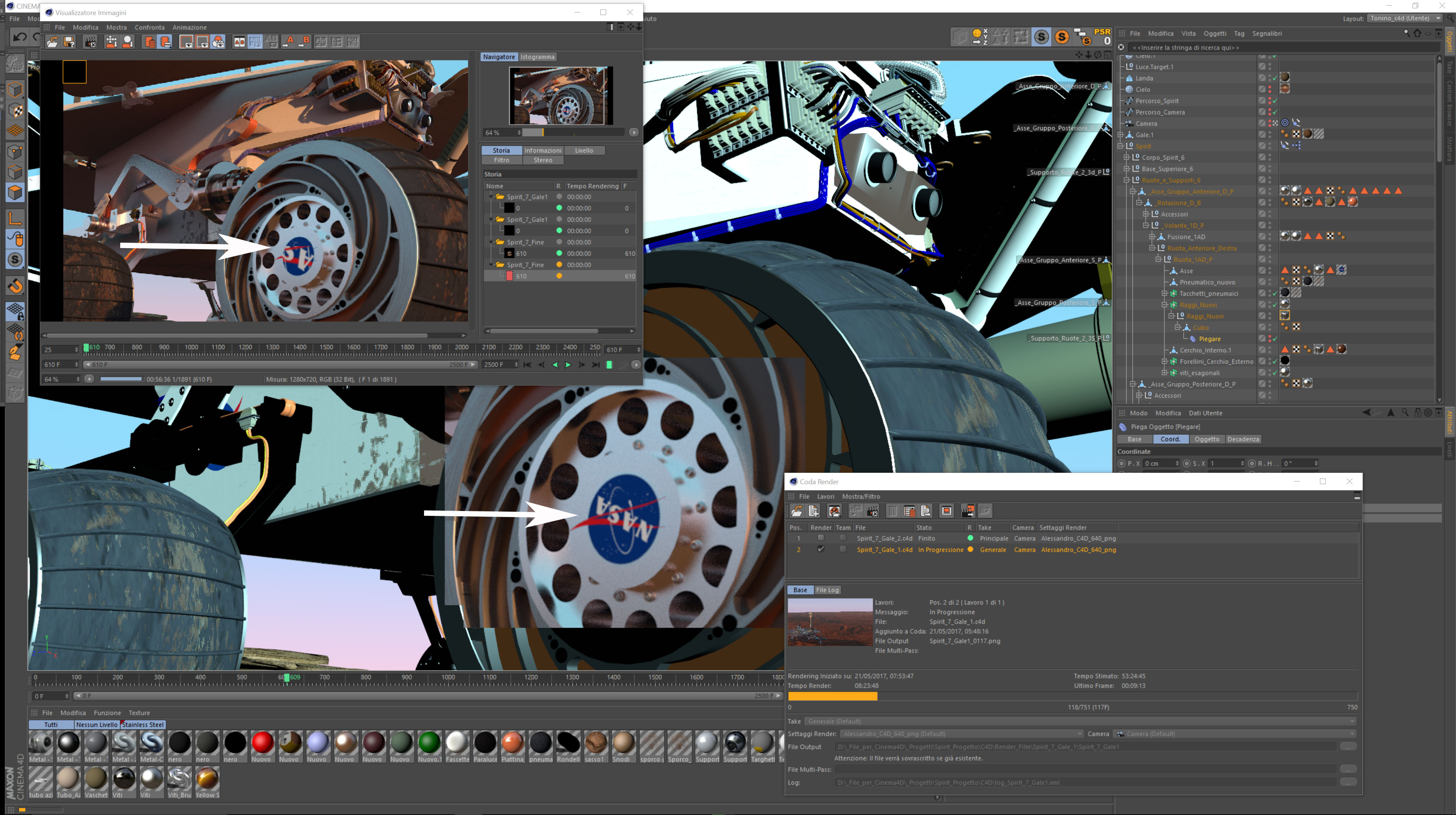Image resolution: width=1456 pixels, height=815 pixels.
Task: Click Set as A compare icon
Action: pyautogui.click(x=288, y=42)
